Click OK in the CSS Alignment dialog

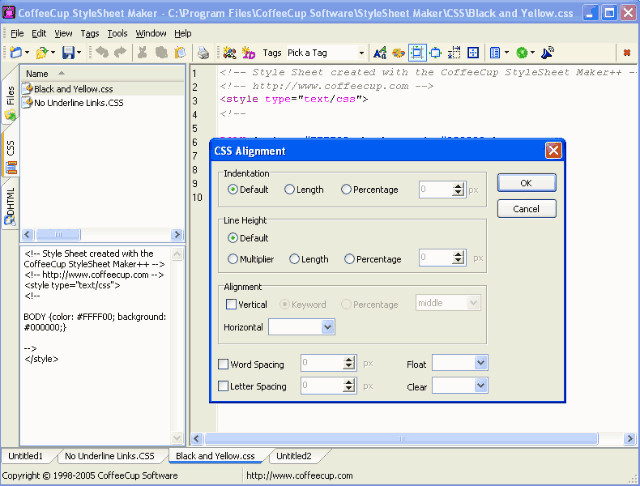pos(526,183)
